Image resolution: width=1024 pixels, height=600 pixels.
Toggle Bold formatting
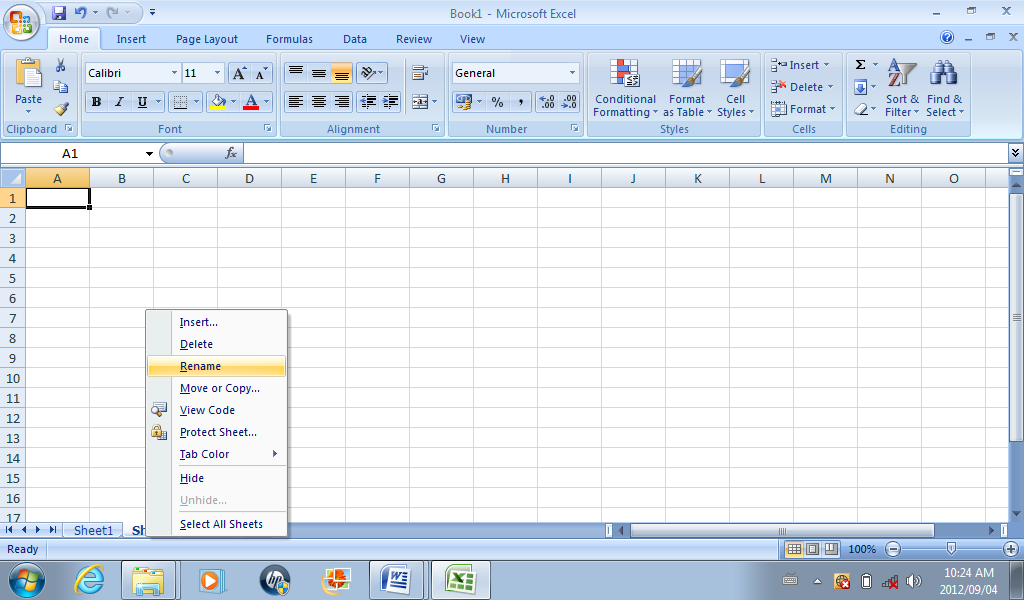pos(96,102)
